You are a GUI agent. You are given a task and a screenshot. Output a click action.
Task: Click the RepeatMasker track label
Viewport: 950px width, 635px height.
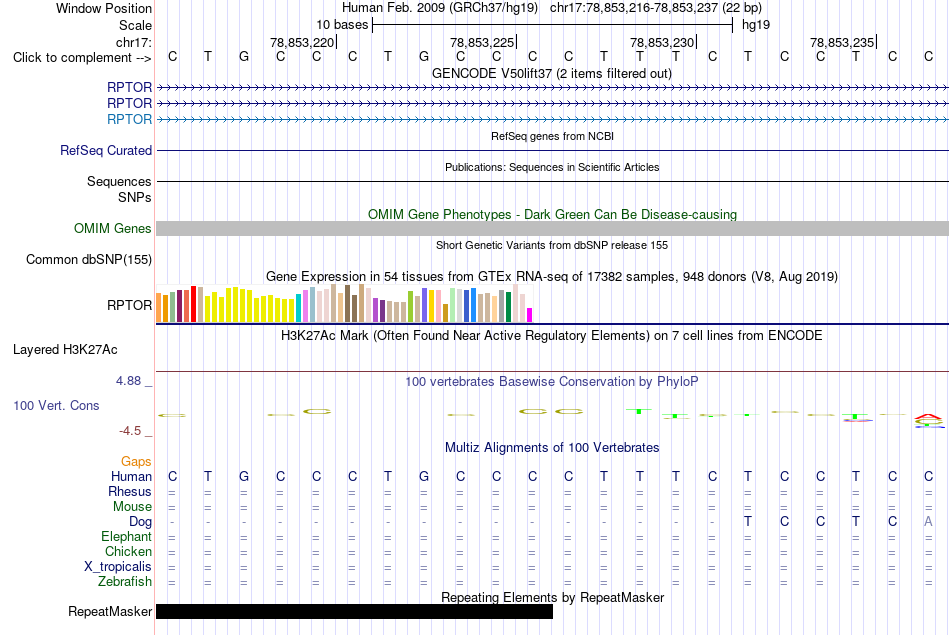pos(110,611)
